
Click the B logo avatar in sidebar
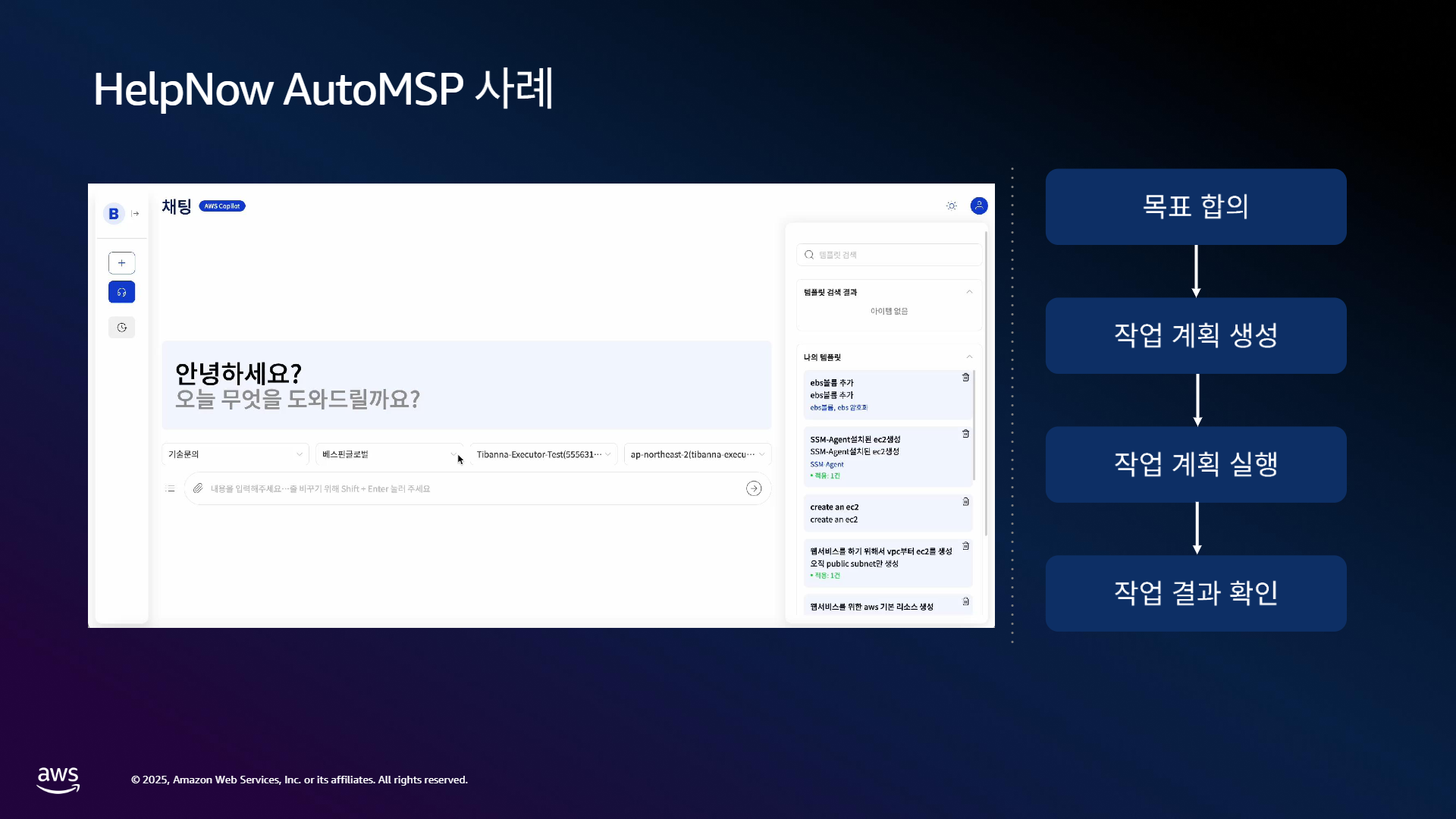pos(114,214)
